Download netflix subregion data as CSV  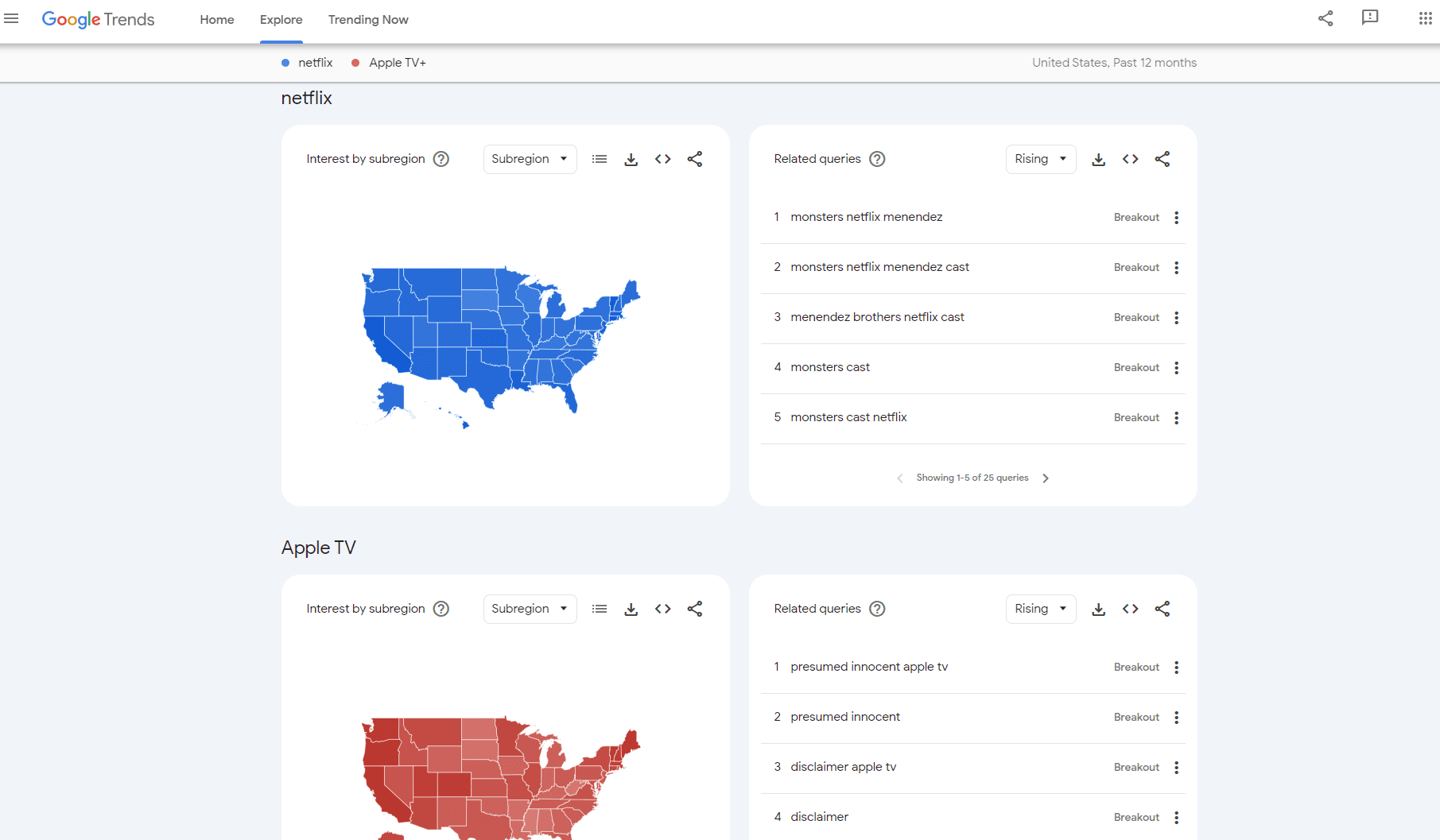click(x=631, y=159)
